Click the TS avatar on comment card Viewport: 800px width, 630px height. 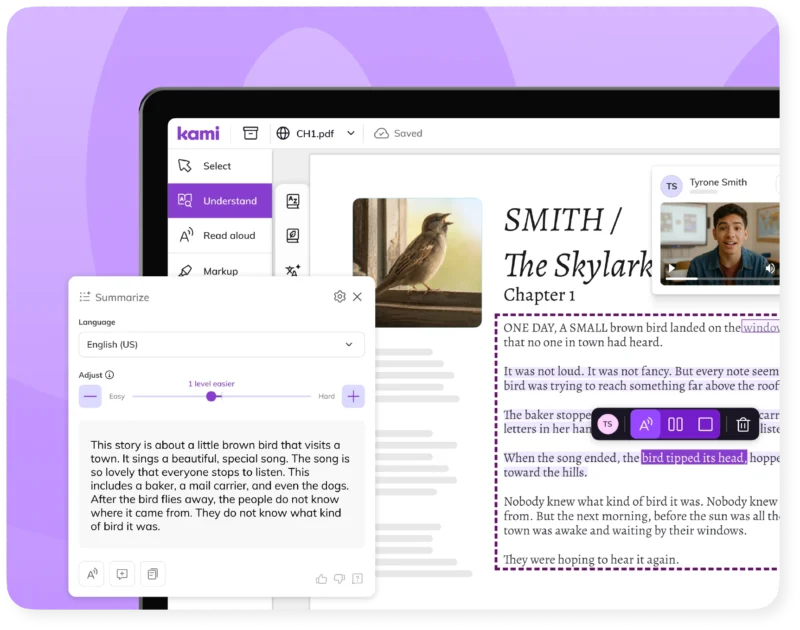[x=671, y=186]
